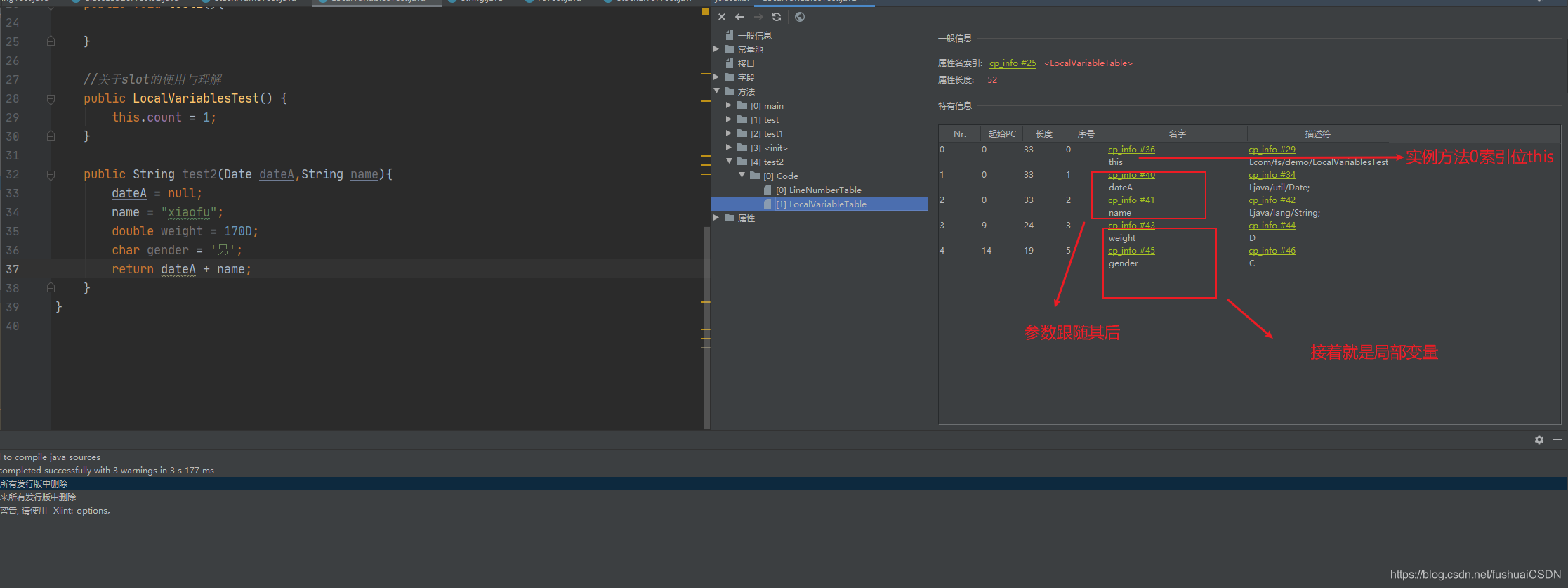Follow the cp_info #44 descriptor link
The height and width of the screenshot is (588, 1568).
click(1272, 226)
